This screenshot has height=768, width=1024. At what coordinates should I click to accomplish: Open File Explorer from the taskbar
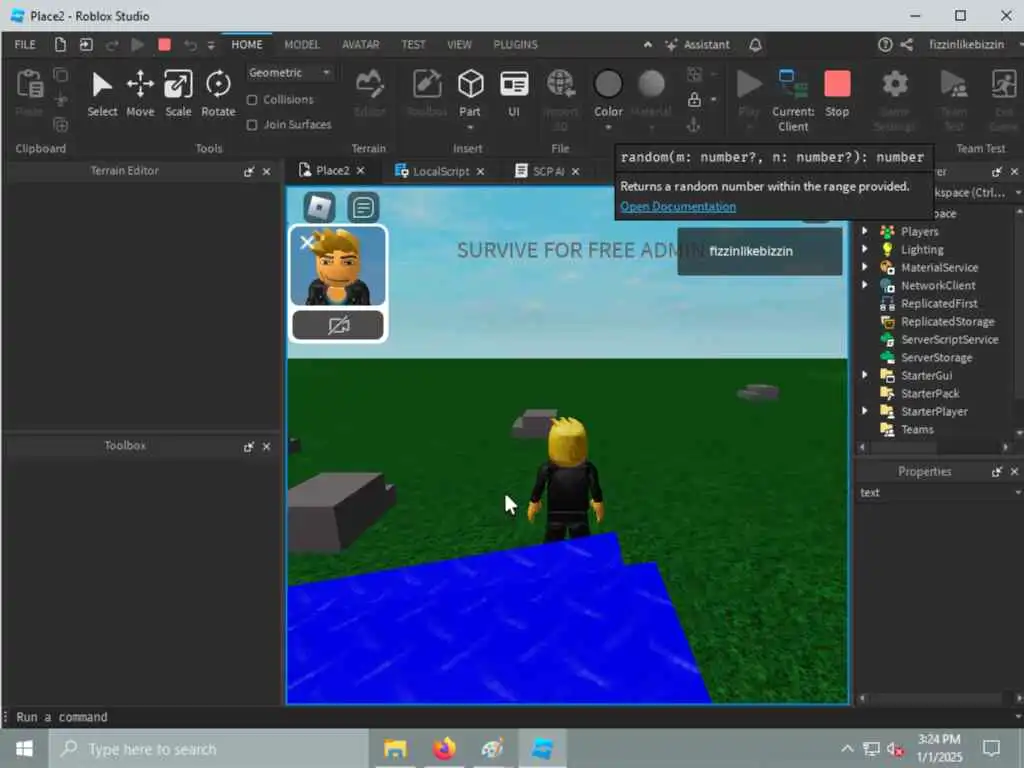tap(395, 749)
